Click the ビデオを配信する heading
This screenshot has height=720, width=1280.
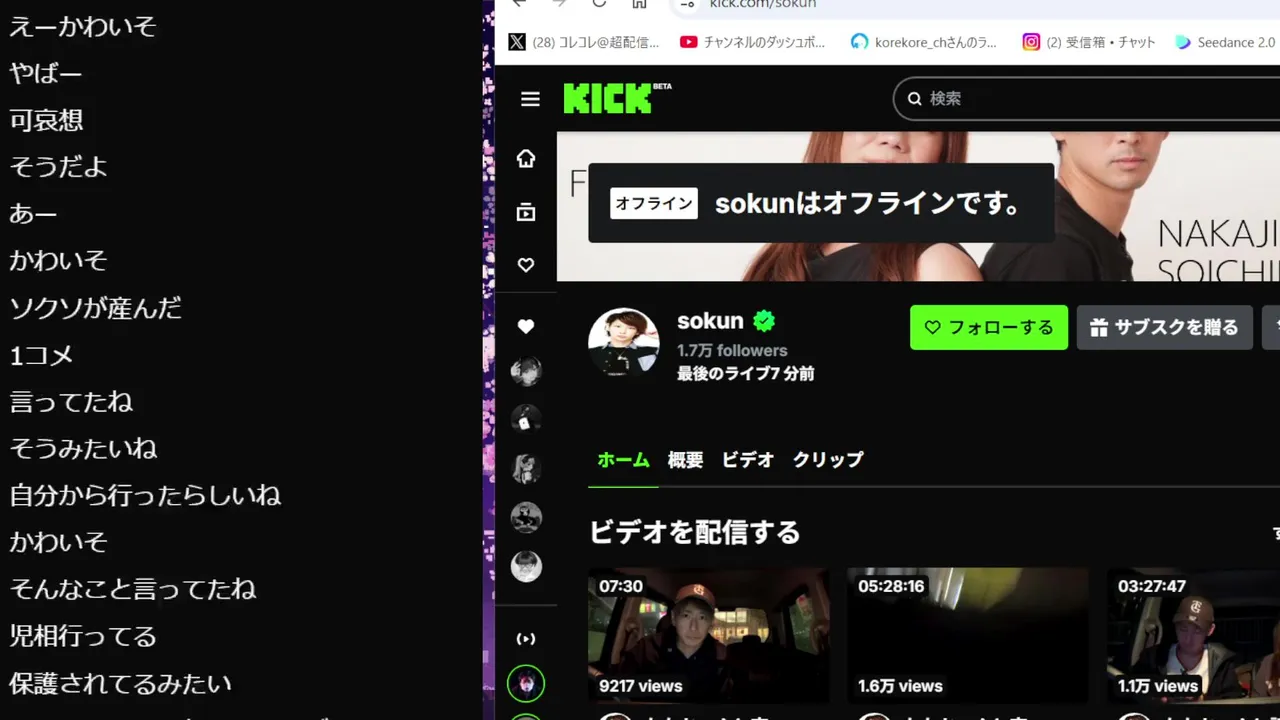[x=694, y=532]
